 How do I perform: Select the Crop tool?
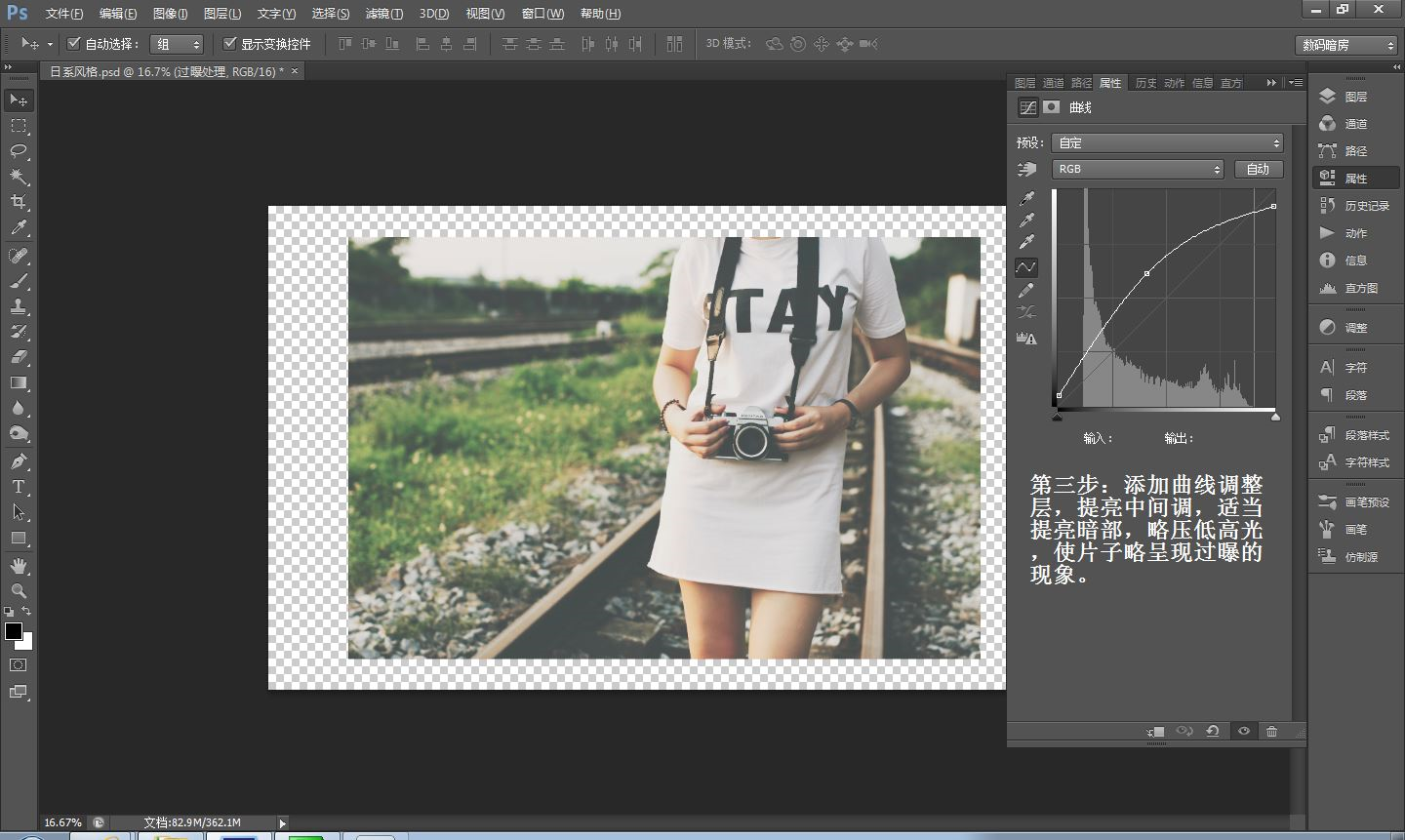point(19,202)
